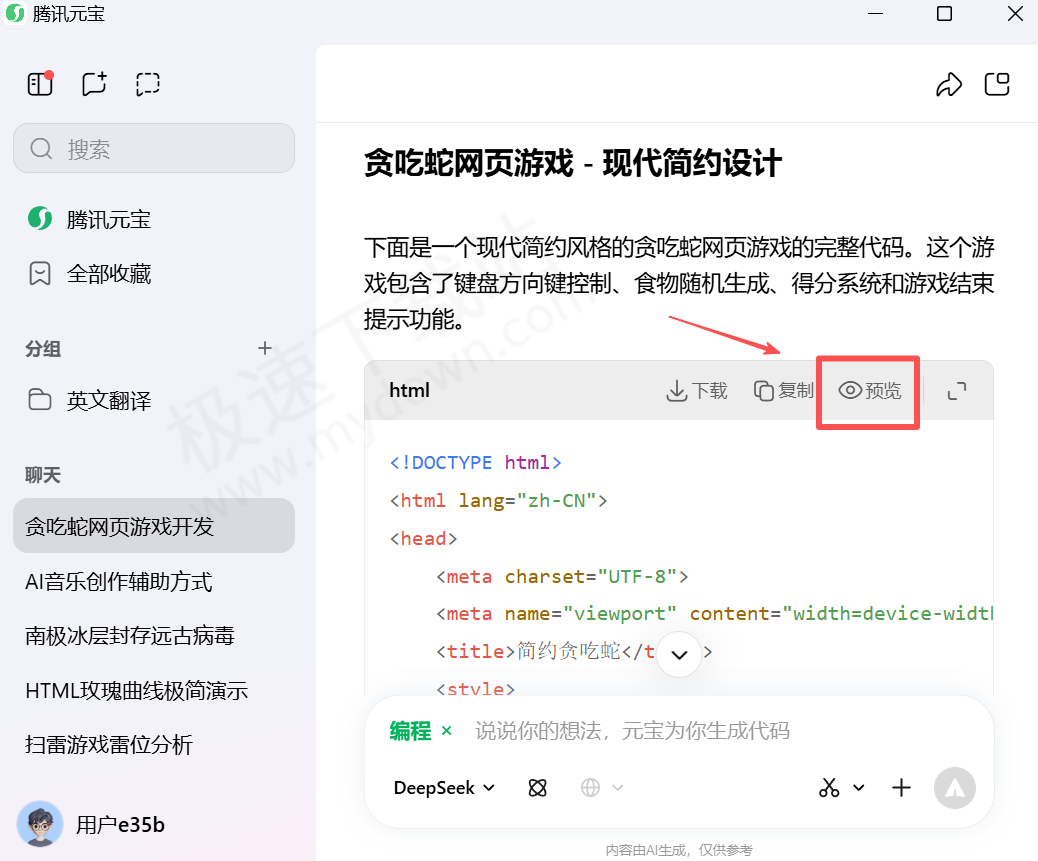The width and height of the screenshot is (1038, 861).
Task: Open the 贪吃蛇网页游戏开发 chat
Action: point(154,525)
